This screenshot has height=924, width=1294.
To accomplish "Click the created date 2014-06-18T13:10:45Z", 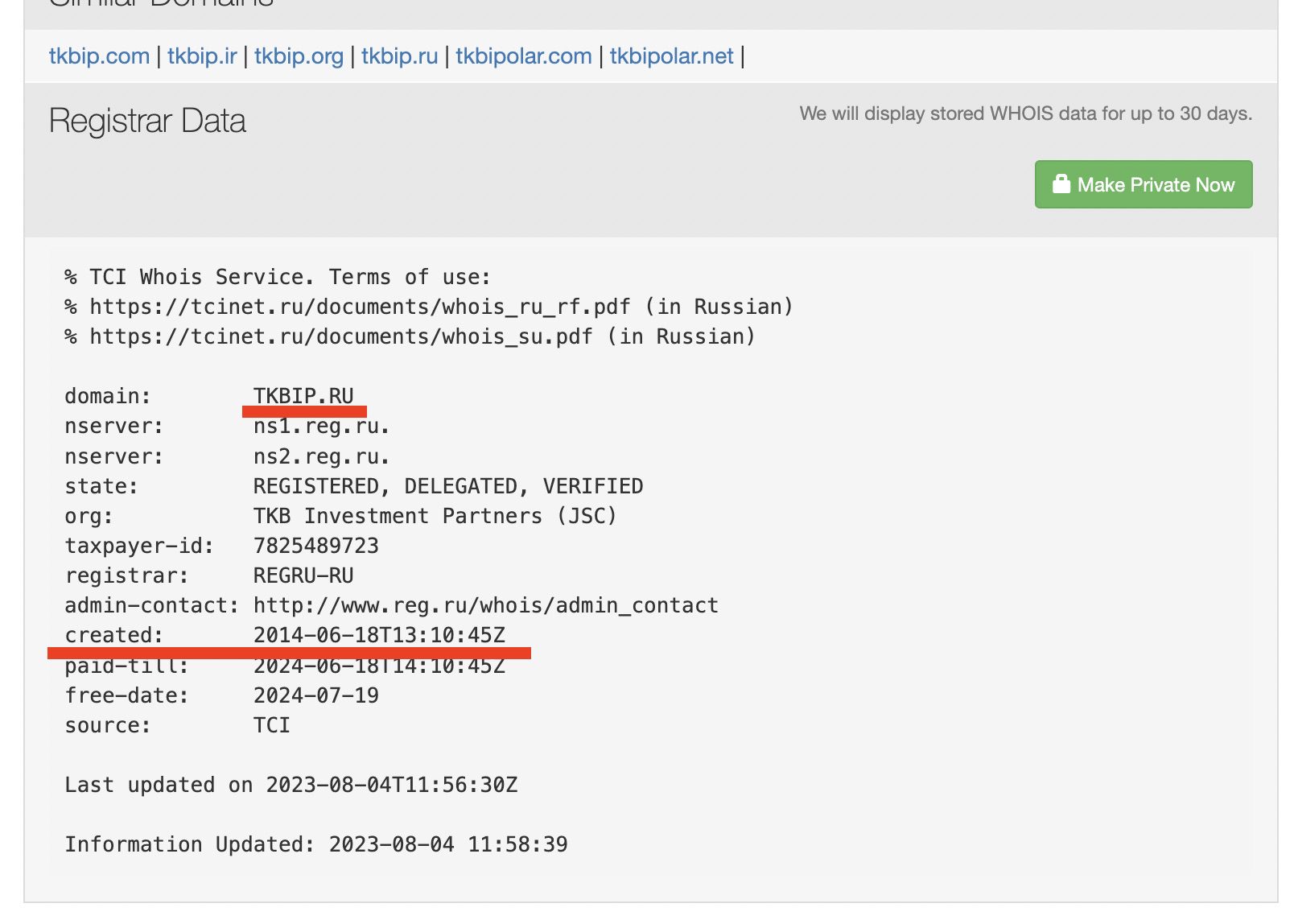I will pos(379,635).
